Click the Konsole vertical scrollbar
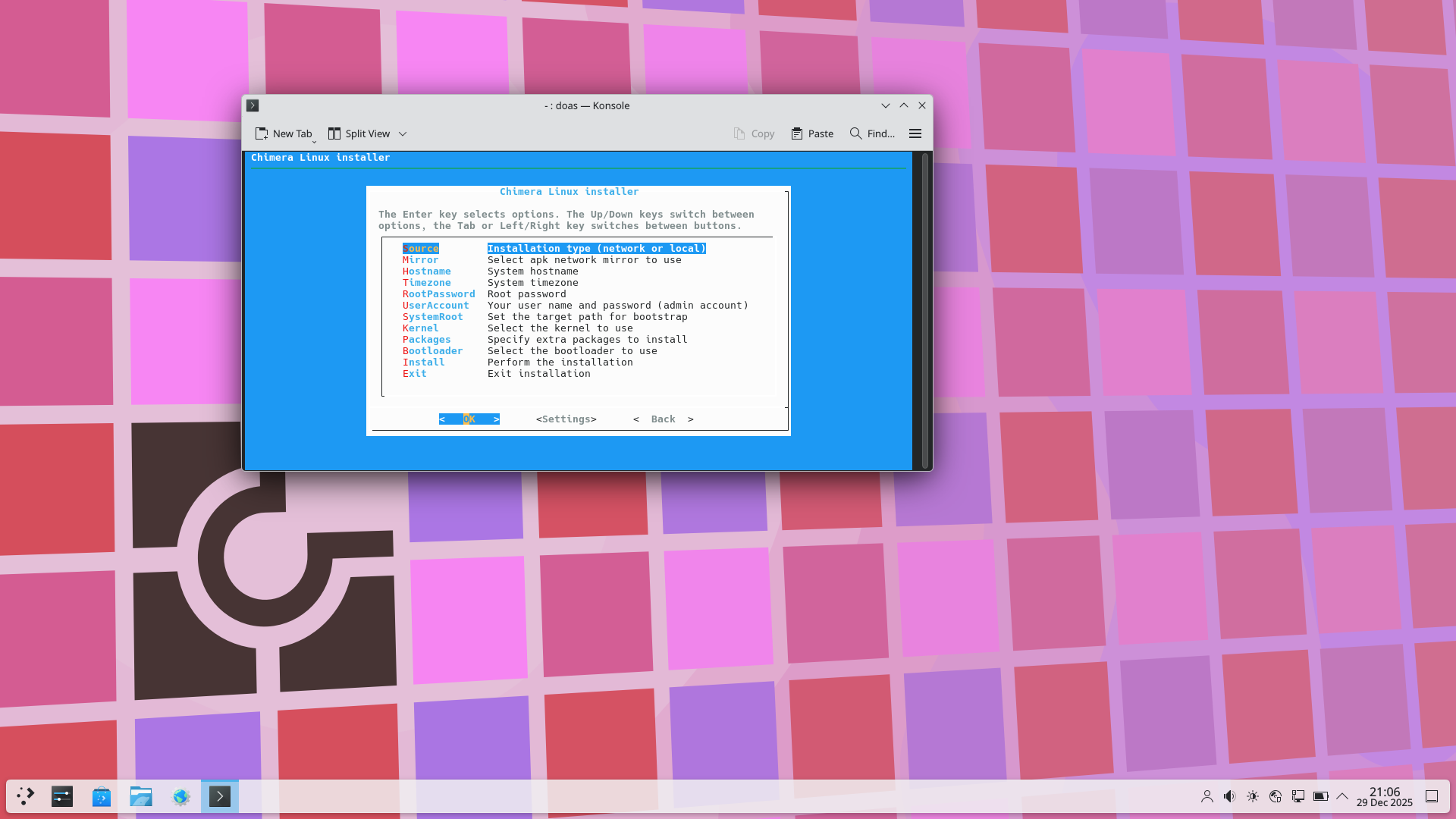Image resolution: width=1456 pixels, height=819 pixels. click(924, 310)
